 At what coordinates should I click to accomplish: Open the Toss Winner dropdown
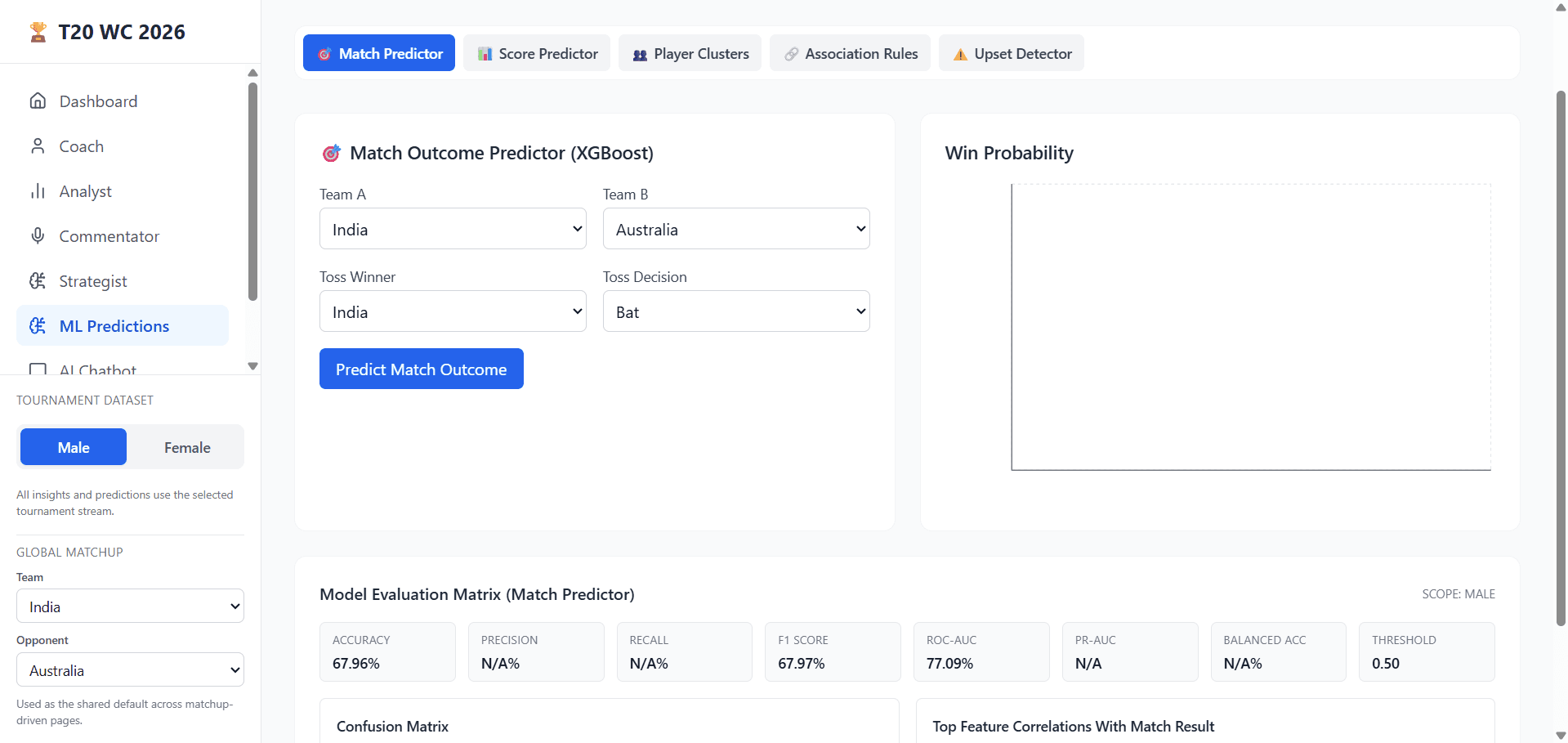click(453, 311)
